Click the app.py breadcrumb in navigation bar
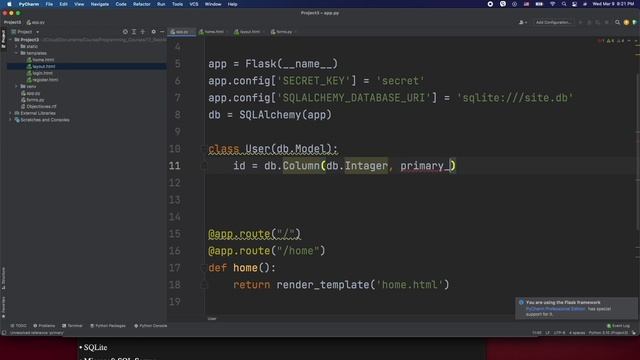The image size is (640, 360). point(36,22)
